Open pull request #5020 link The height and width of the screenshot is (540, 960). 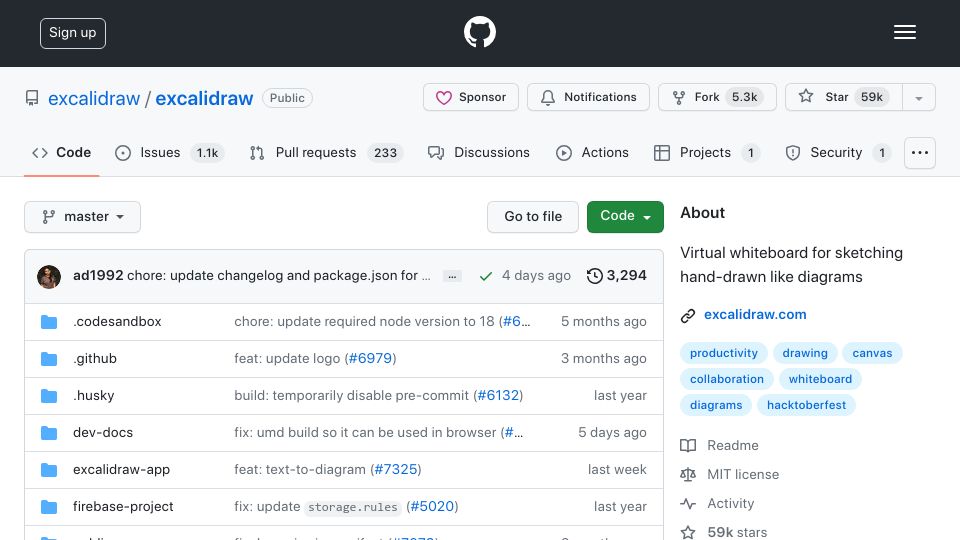(432, 506)
